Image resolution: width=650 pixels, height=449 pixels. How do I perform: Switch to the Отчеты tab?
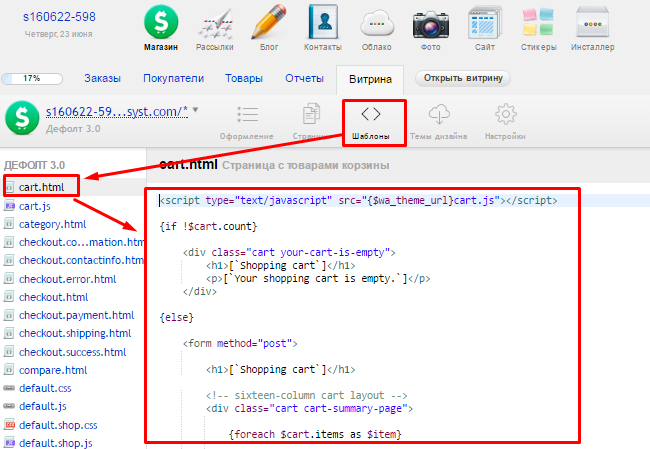304,78
